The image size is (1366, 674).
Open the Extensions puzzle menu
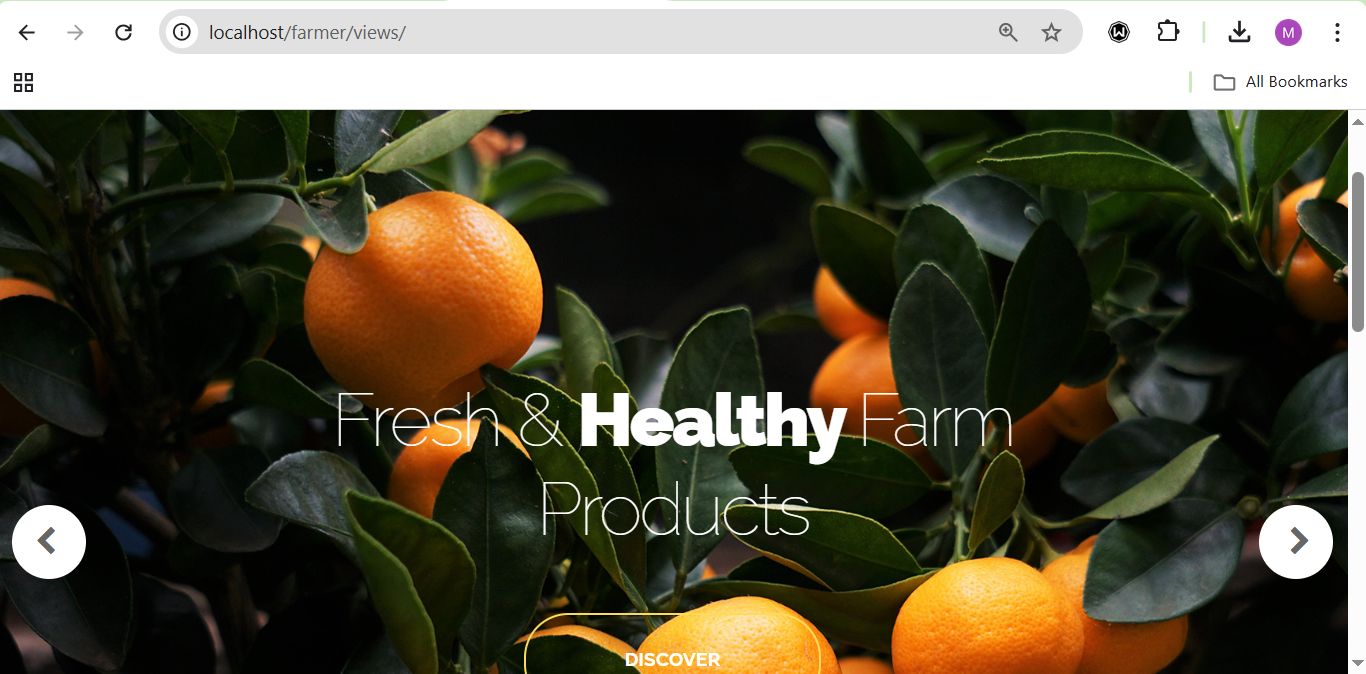1168,32
